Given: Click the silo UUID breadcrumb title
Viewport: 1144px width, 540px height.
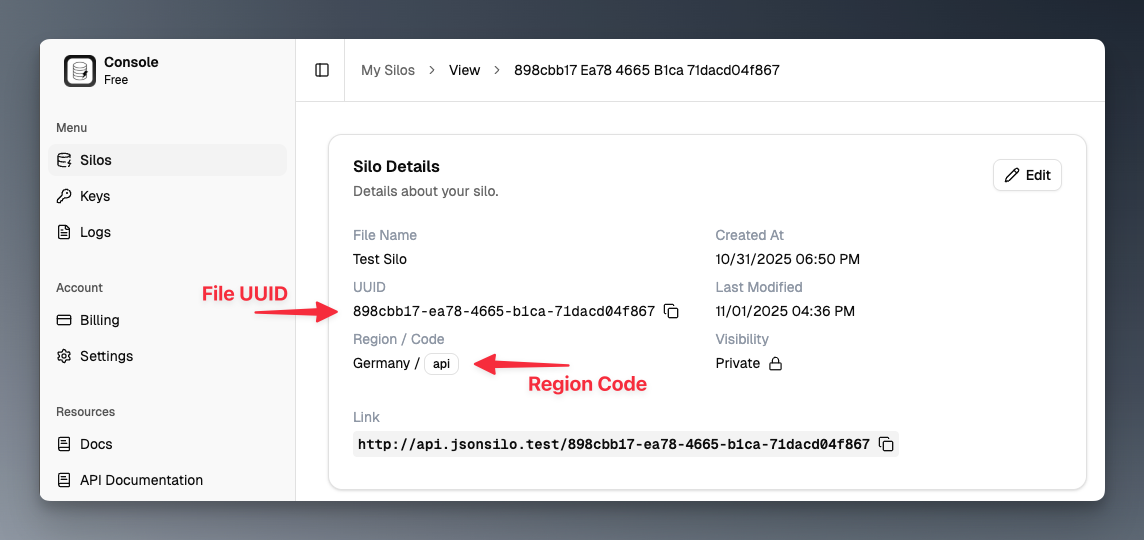Looking at the screenshot, I should [647, 70].
